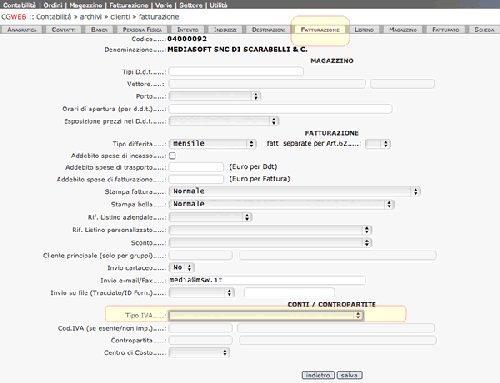Open the Tipo differita dropdown showing mensile

212,144
